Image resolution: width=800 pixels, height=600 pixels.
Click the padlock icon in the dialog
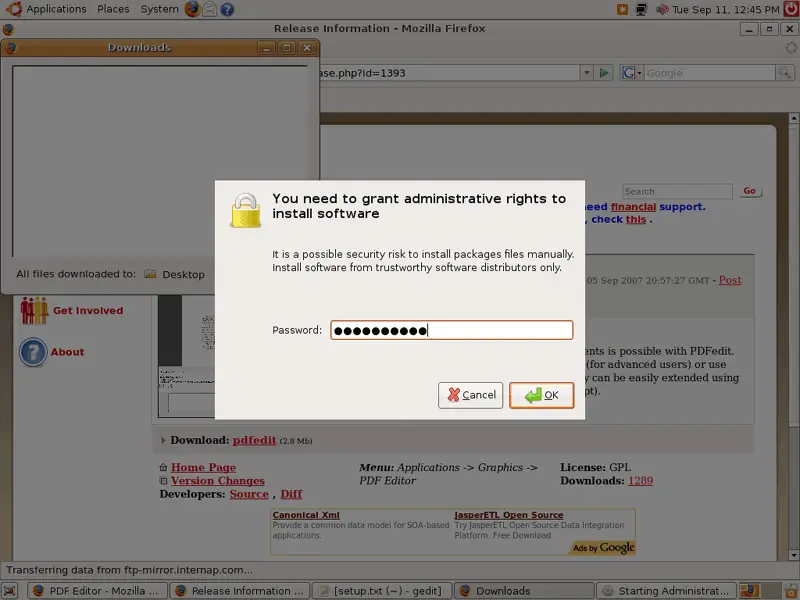pyautogui.click(x=245, y=210)
